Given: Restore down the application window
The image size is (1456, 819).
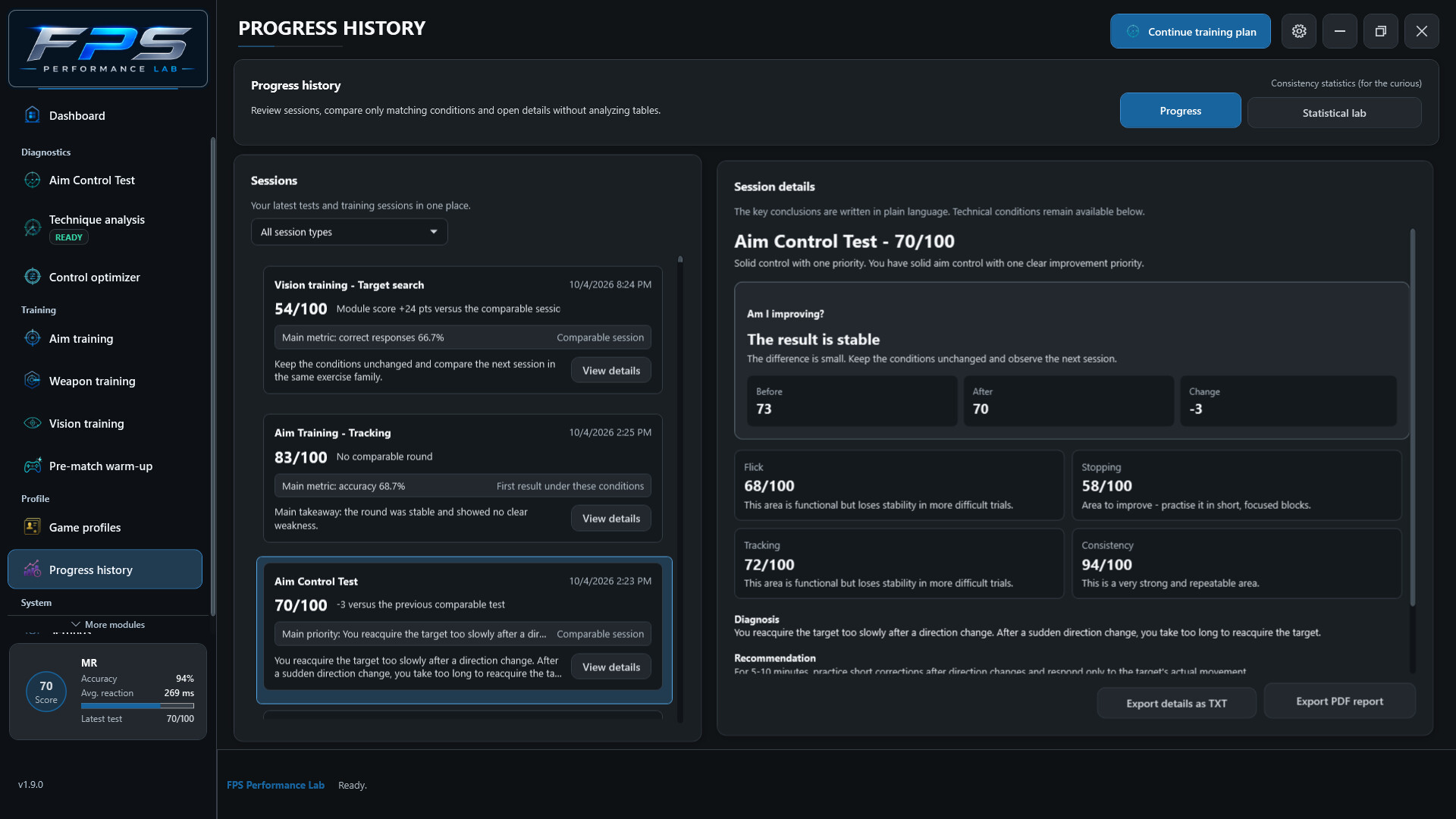Looking at the screenshot, I should coord(1381,31).
